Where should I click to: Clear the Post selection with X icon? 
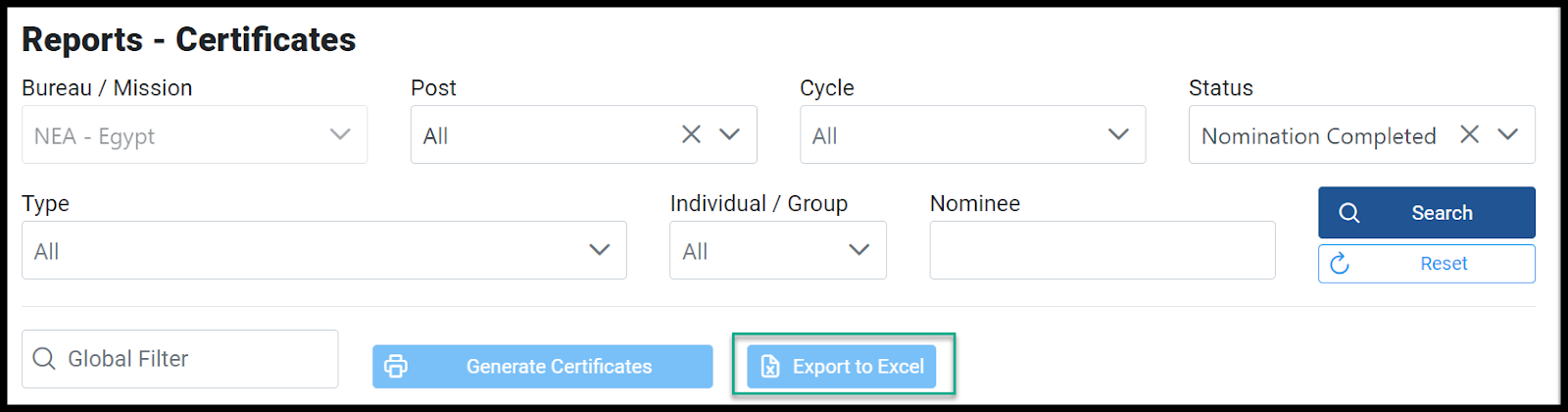click(x=691, y=134)
